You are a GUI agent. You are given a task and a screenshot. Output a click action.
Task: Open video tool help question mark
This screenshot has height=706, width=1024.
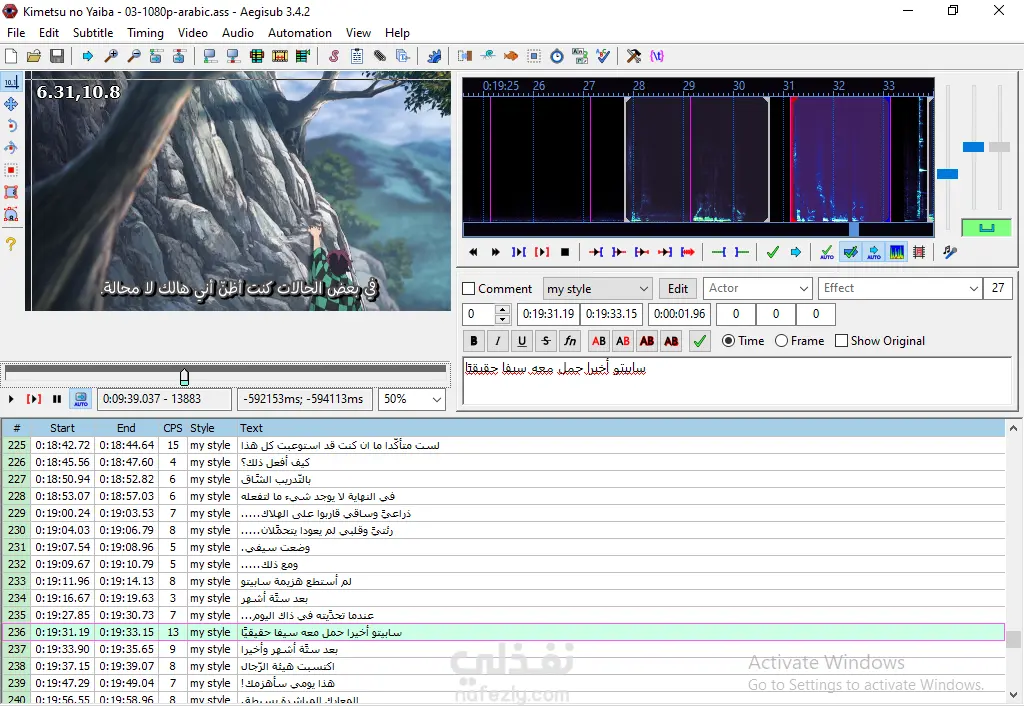[x=11, y=244]
